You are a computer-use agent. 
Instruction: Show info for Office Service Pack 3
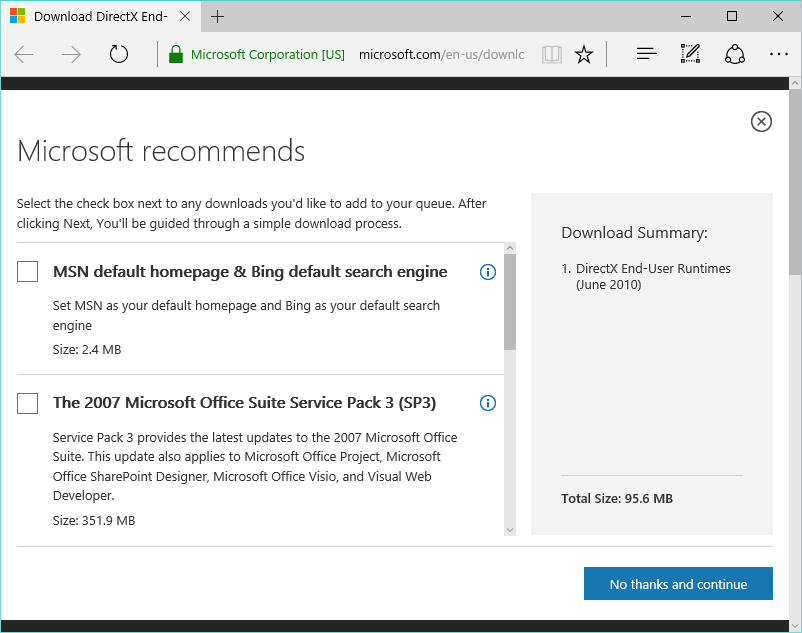point(488,403)
